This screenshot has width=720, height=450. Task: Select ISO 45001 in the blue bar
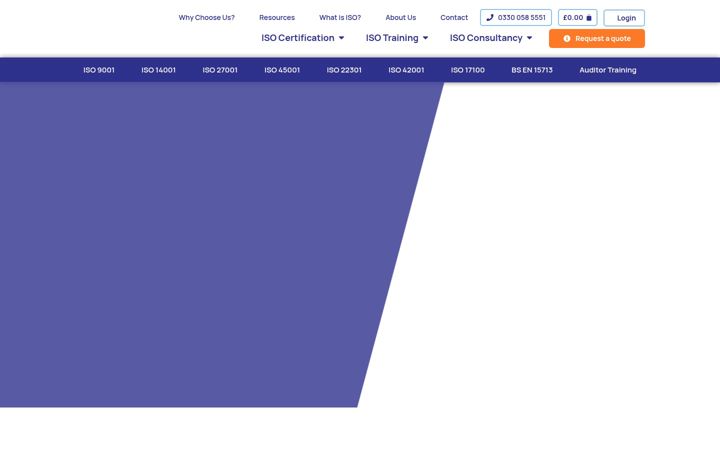(x=282, y=70)
